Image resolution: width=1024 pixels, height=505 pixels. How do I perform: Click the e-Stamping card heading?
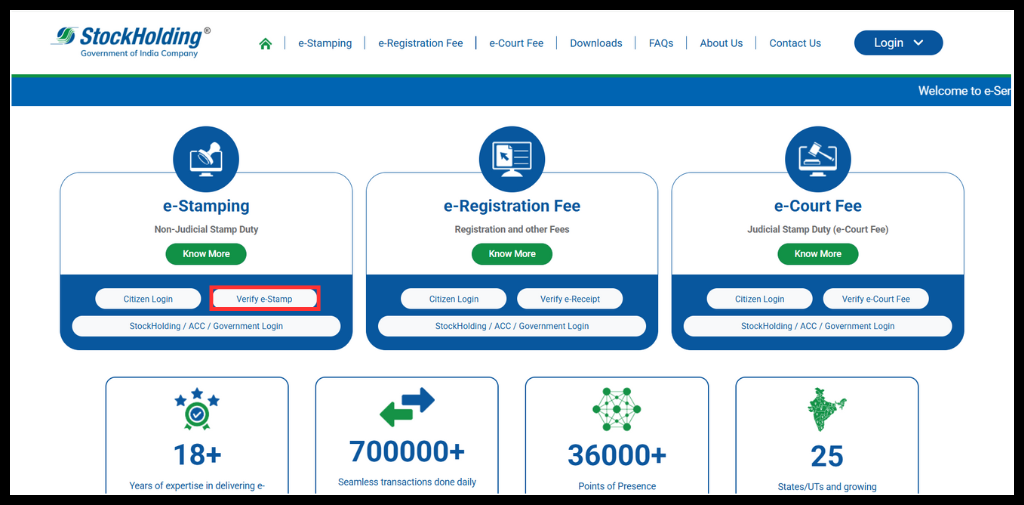pyautogui.click(x=206, y=206)
